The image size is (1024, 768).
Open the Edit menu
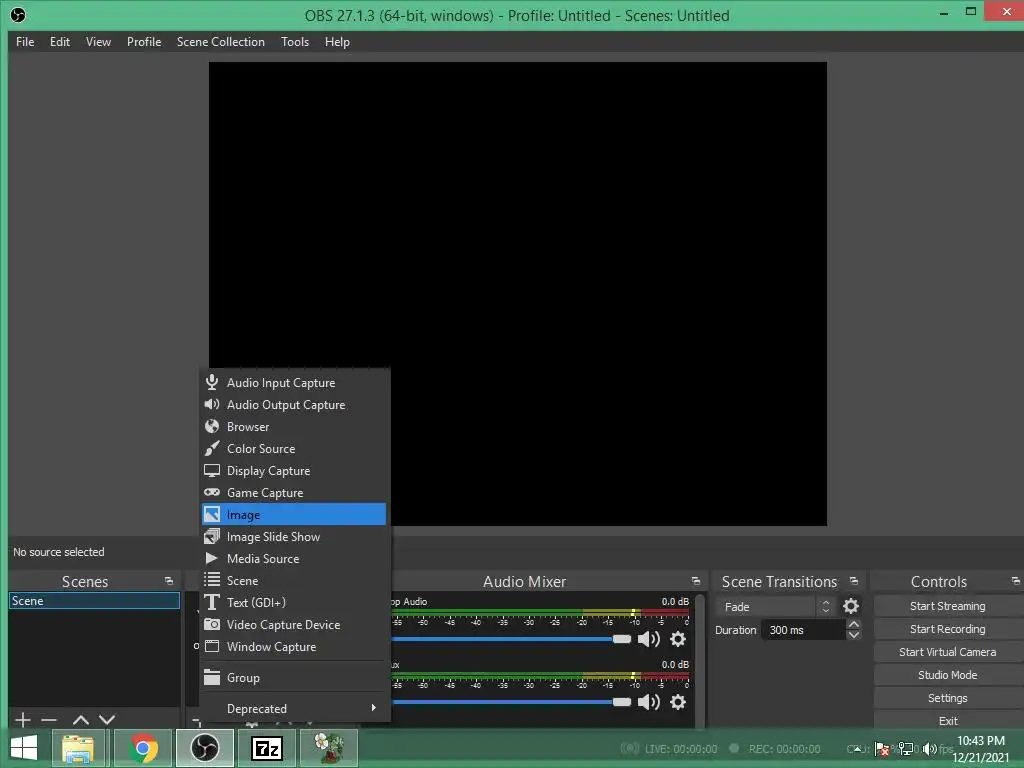click(x=59, y=42)
